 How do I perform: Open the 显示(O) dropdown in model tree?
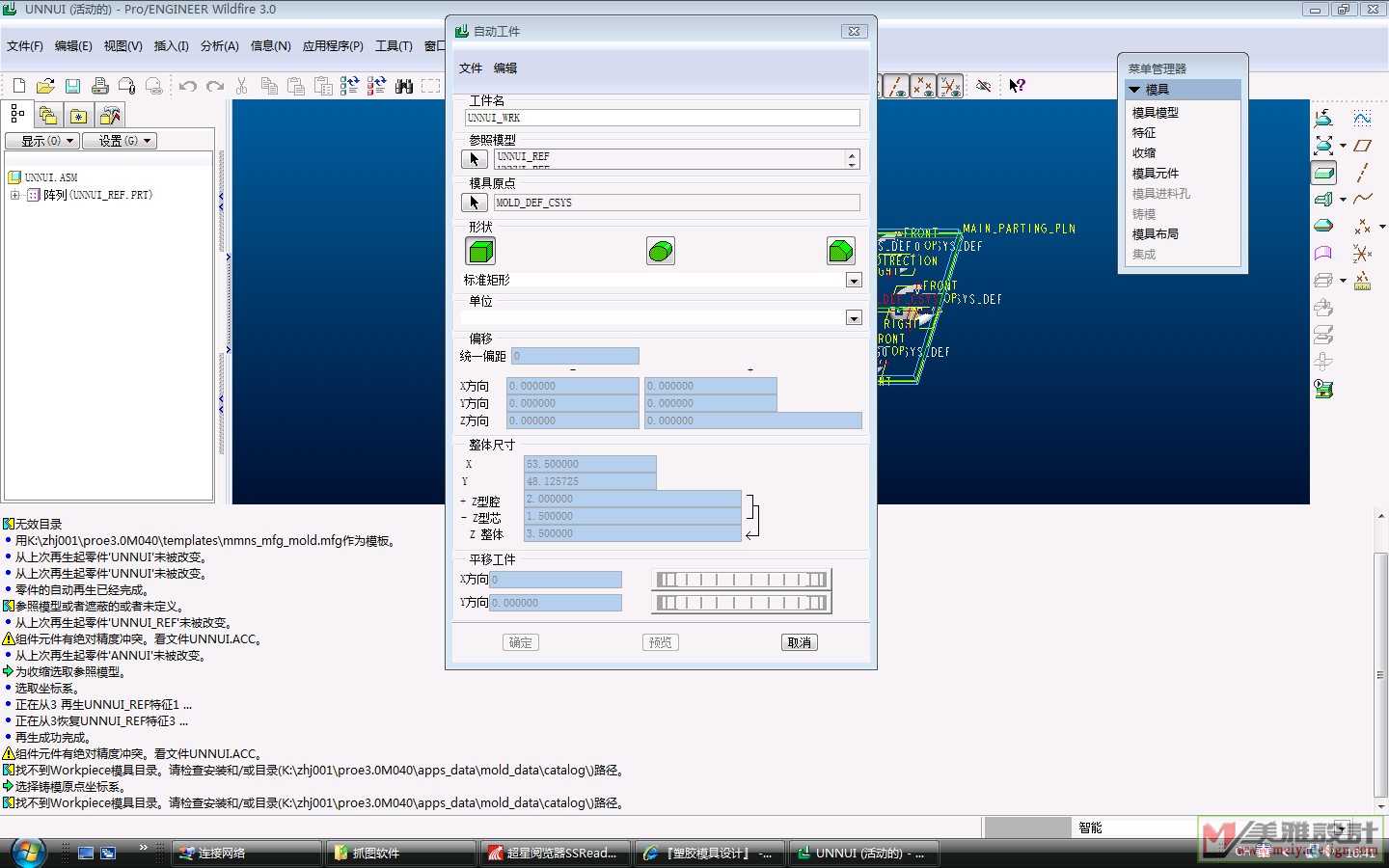[42, 141]
